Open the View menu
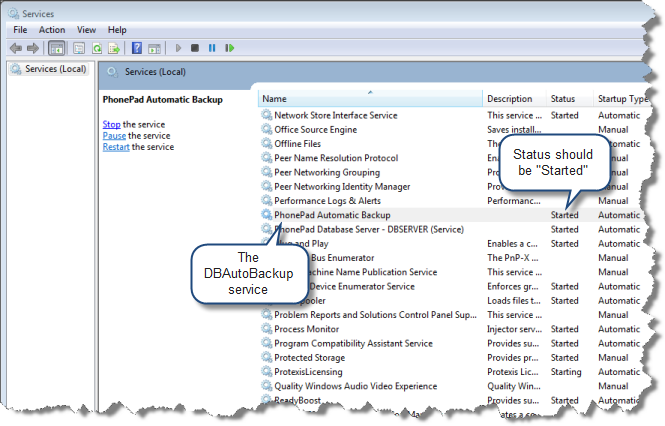 [86, 30]
